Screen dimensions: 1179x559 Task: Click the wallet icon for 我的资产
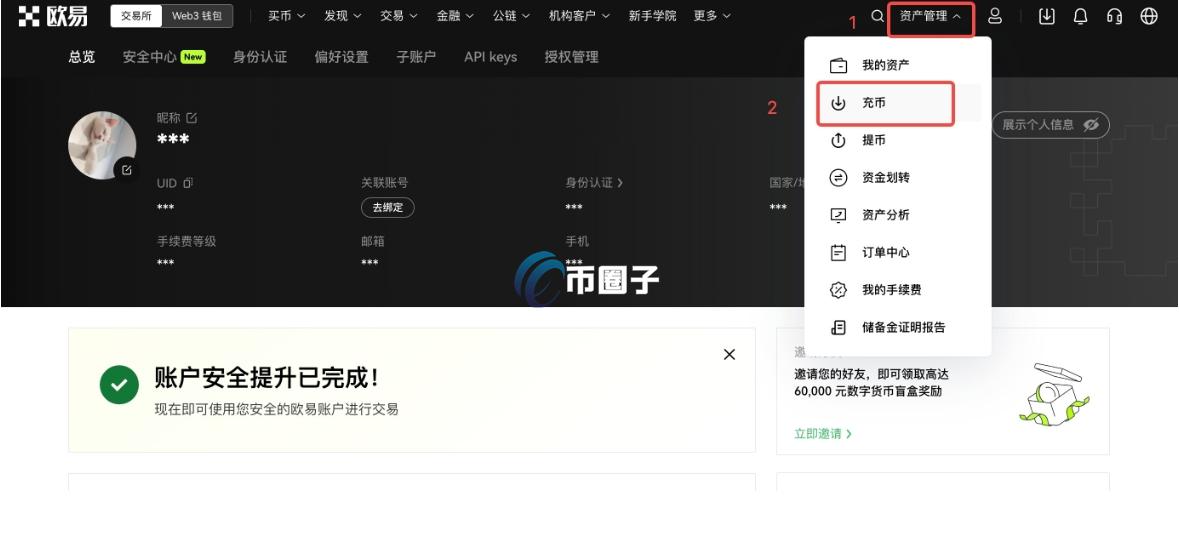[838, 65]
